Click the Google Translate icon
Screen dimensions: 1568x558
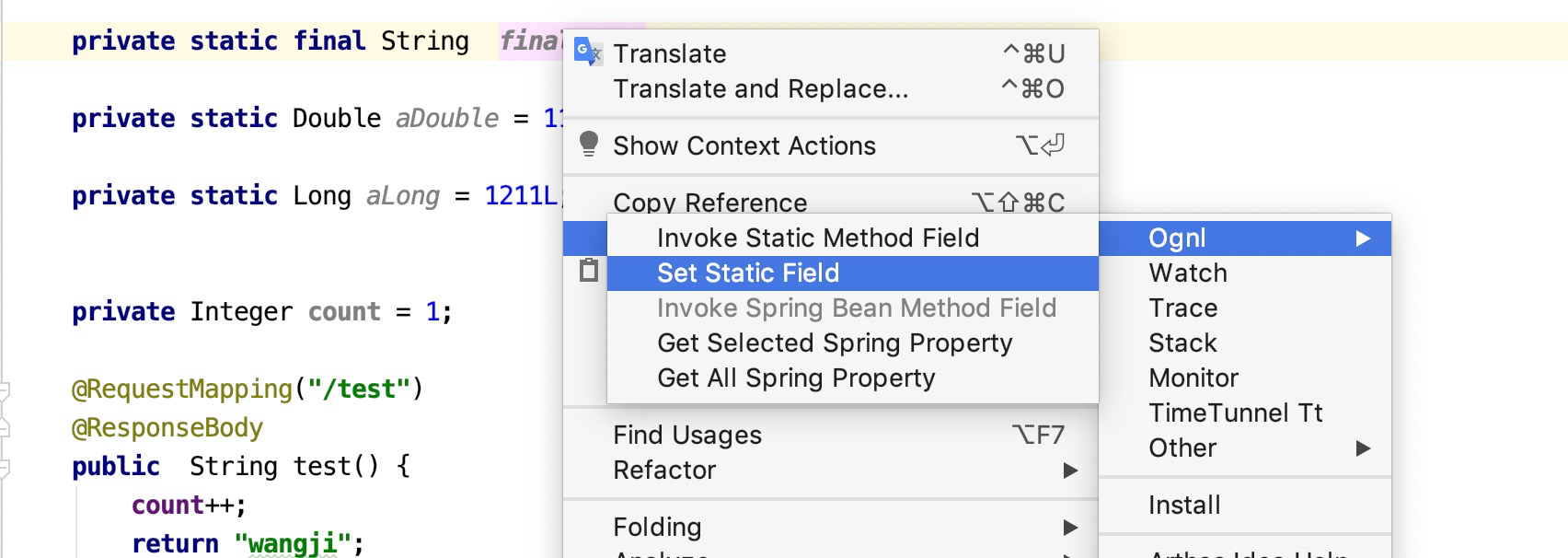pyautogui.click(x=588, y=52)
